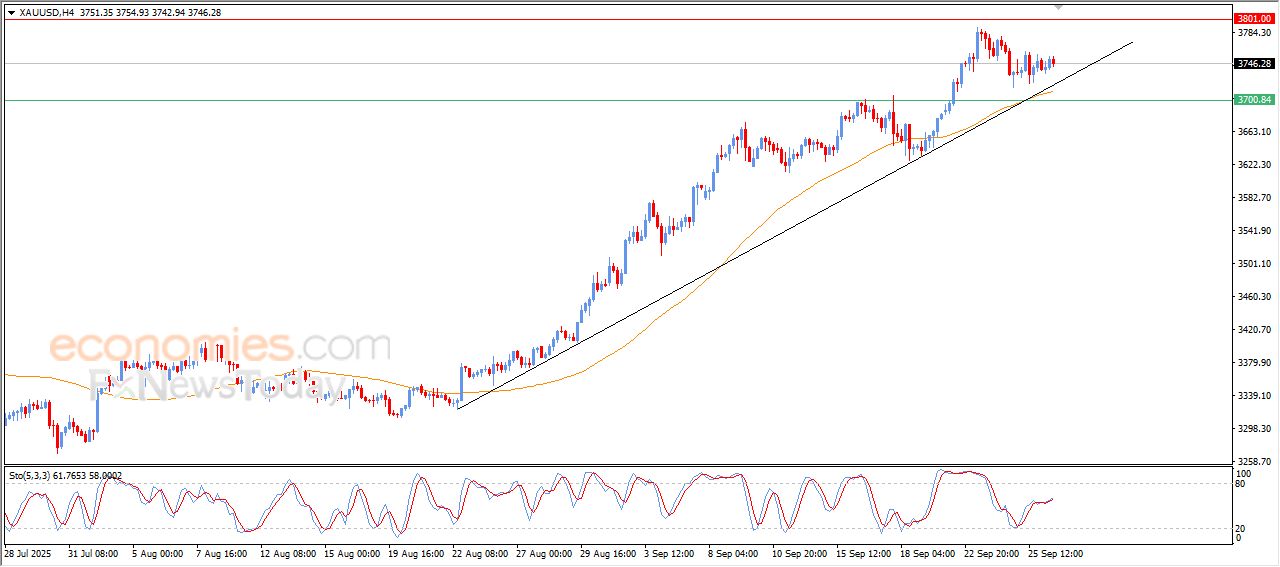Click the 3501.10 price axis value

1253,264
